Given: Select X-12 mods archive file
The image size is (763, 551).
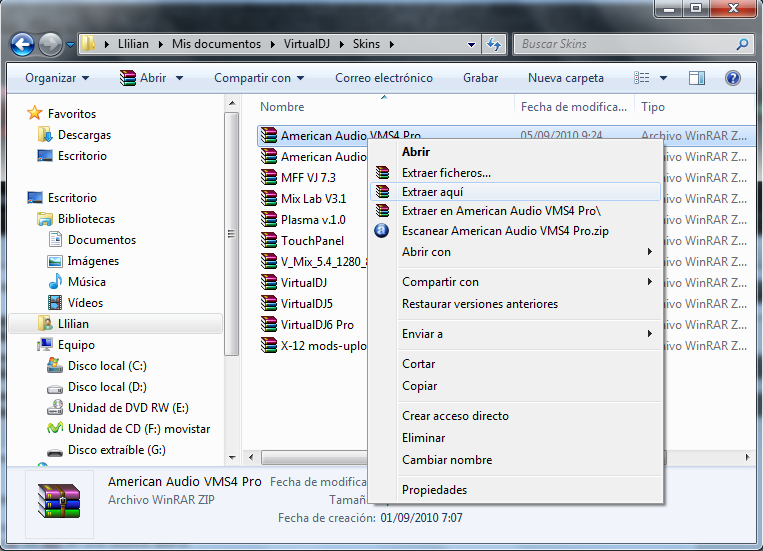Looking at the screenshot, I should (313, 345).
